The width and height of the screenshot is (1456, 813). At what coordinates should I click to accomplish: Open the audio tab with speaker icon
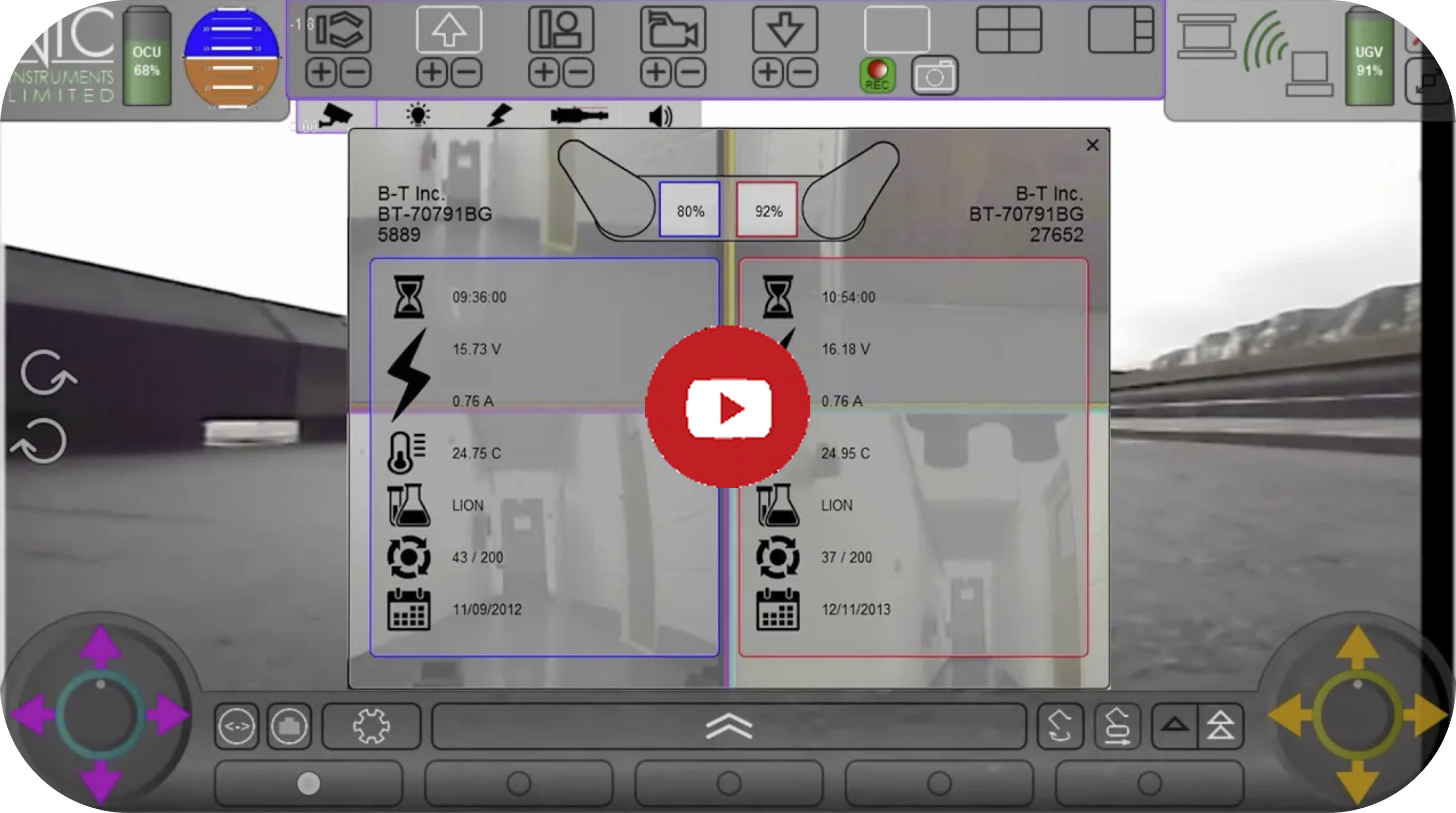click(x=661, y=116)
